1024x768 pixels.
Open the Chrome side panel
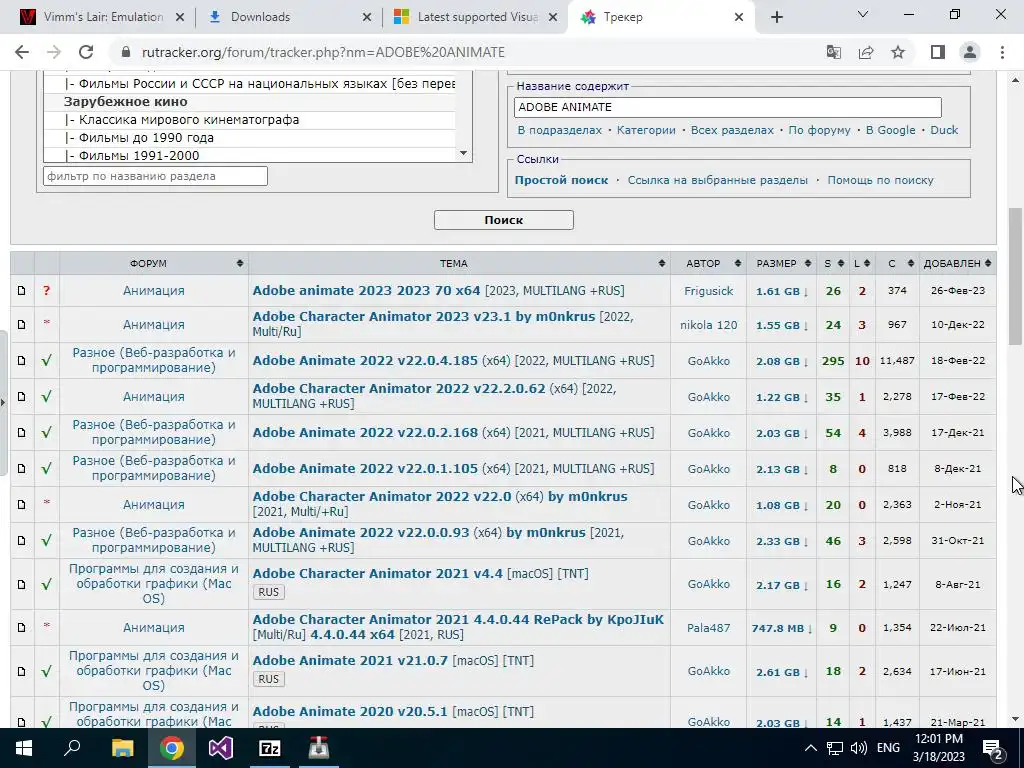click(x=938, y=52)
